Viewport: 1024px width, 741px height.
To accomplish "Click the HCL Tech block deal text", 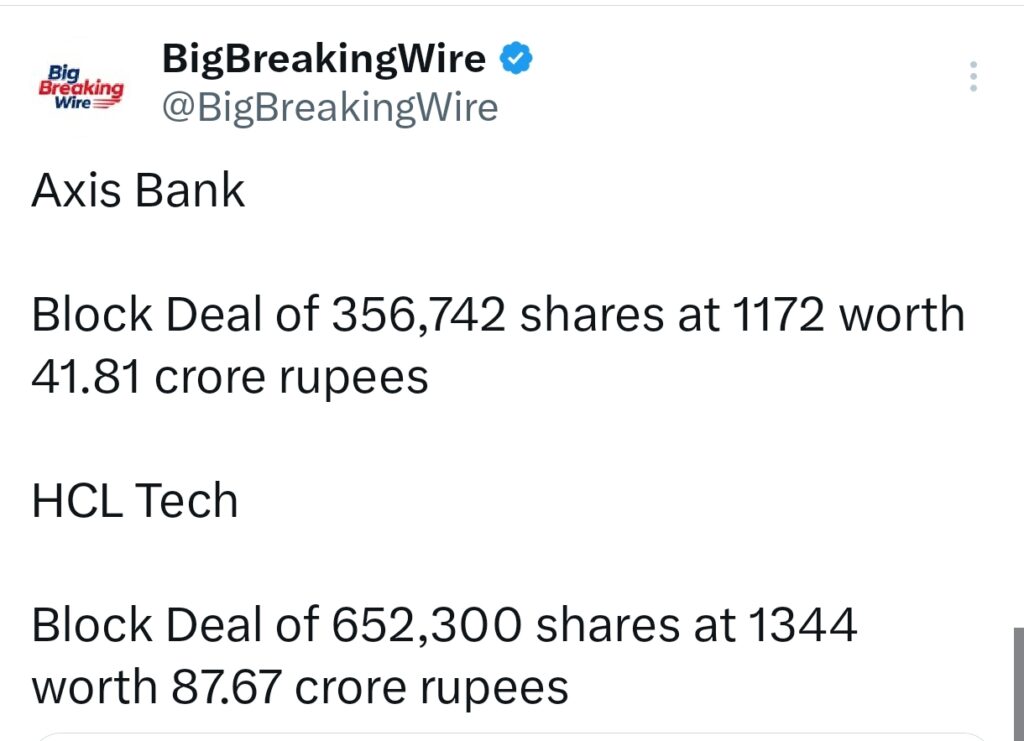I will [445, 655].
